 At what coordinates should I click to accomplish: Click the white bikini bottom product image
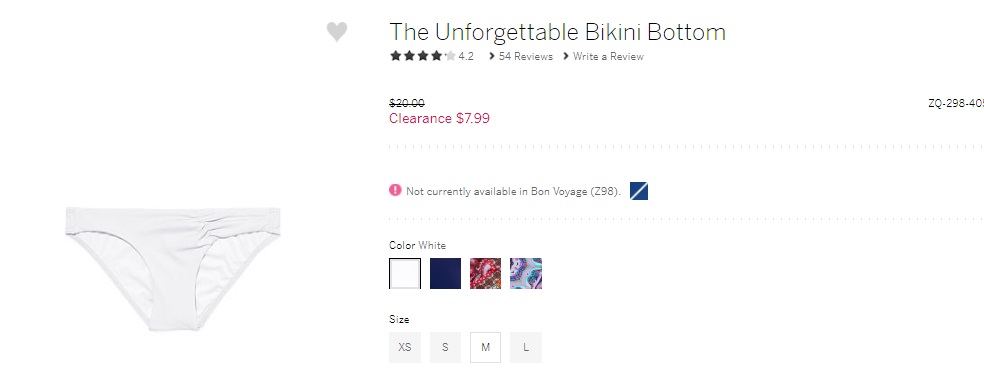[x=173, y=268]
